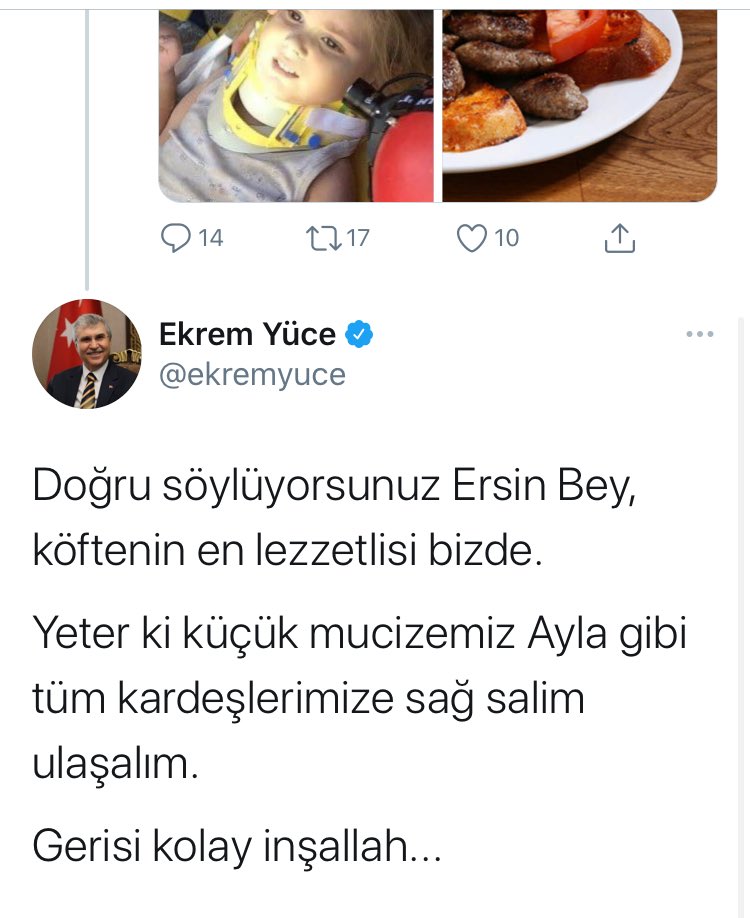
Task: Open Ekrem Yüce's profile avatar
Action: point(87,354)
